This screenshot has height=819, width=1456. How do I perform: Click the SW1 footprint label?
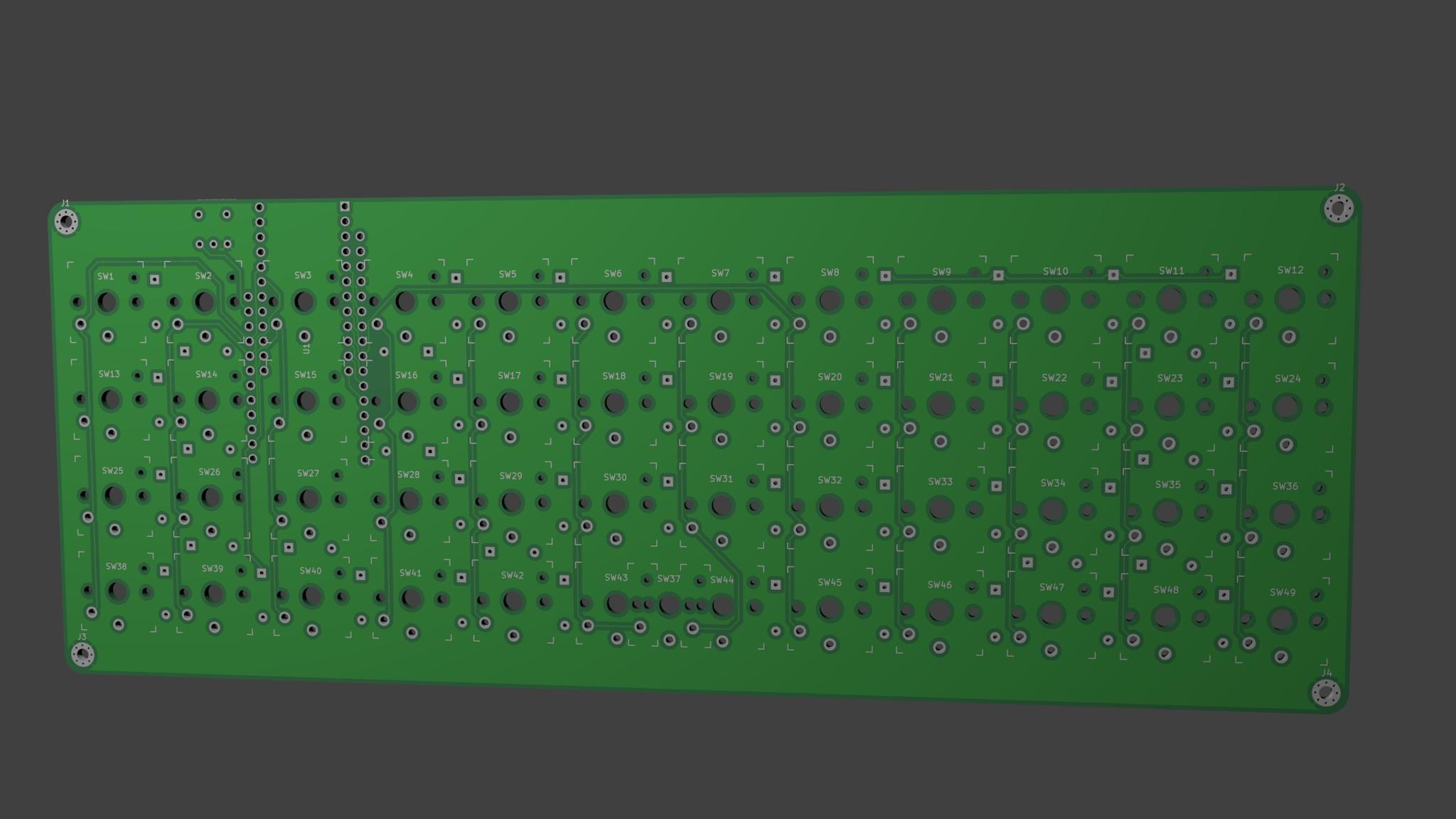coord(105,277)
